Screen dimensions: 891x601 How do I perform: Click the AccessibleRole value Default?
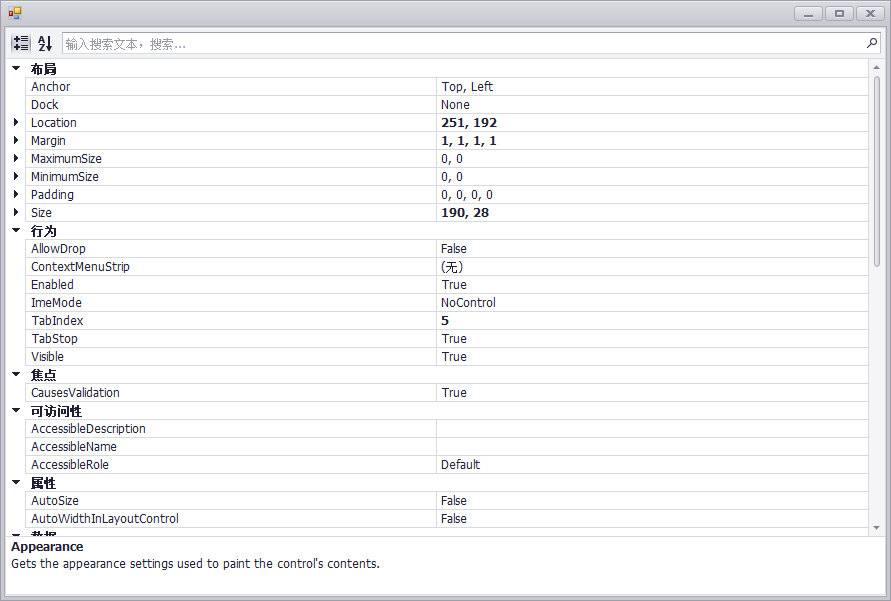[652, 465]
